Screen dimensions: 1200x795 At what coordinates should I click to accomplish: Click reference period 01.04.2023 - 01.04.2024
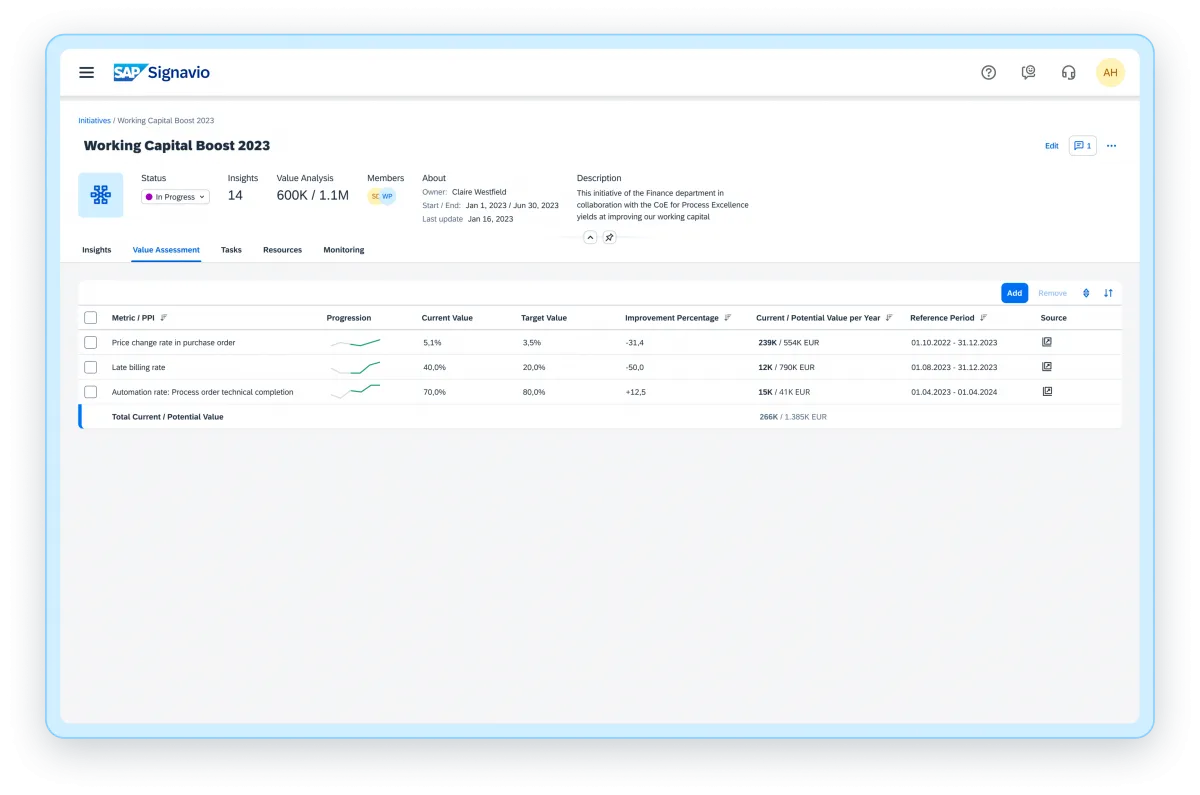click(x=954, y=392)
